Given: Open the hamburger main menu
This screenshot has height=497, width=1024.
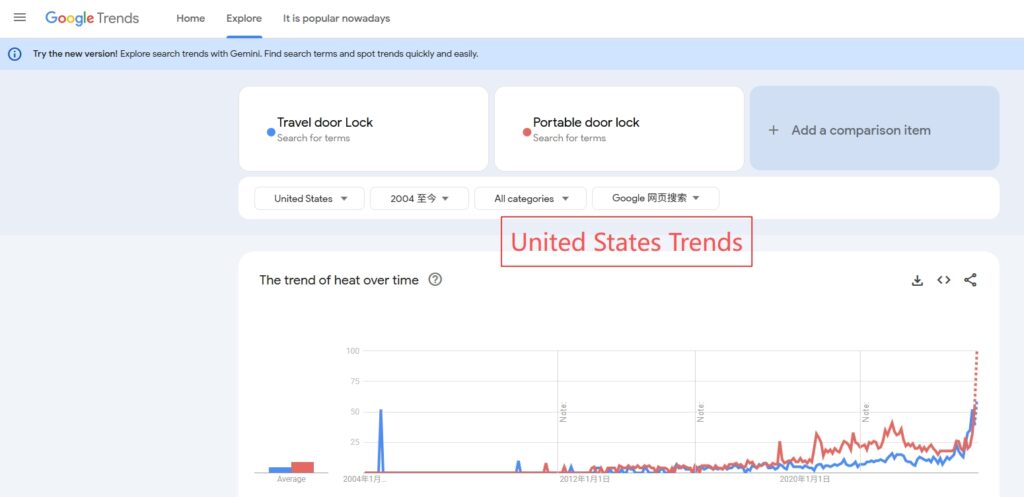Looking at the screenshot, I should tap(20, 18).
